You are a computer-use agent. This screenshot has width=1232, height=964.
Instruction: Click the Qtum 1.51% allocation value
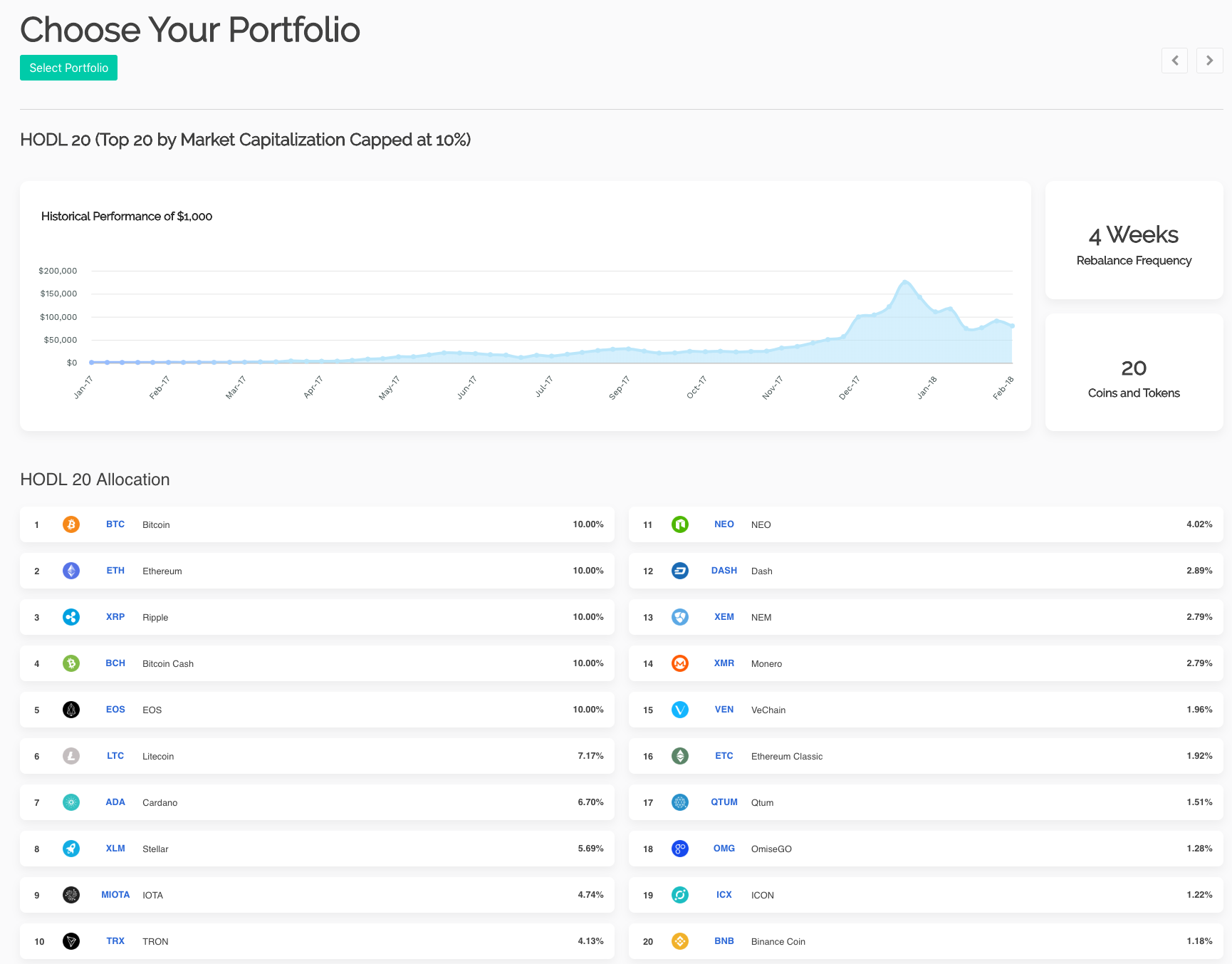click(x=1199, y=802)
